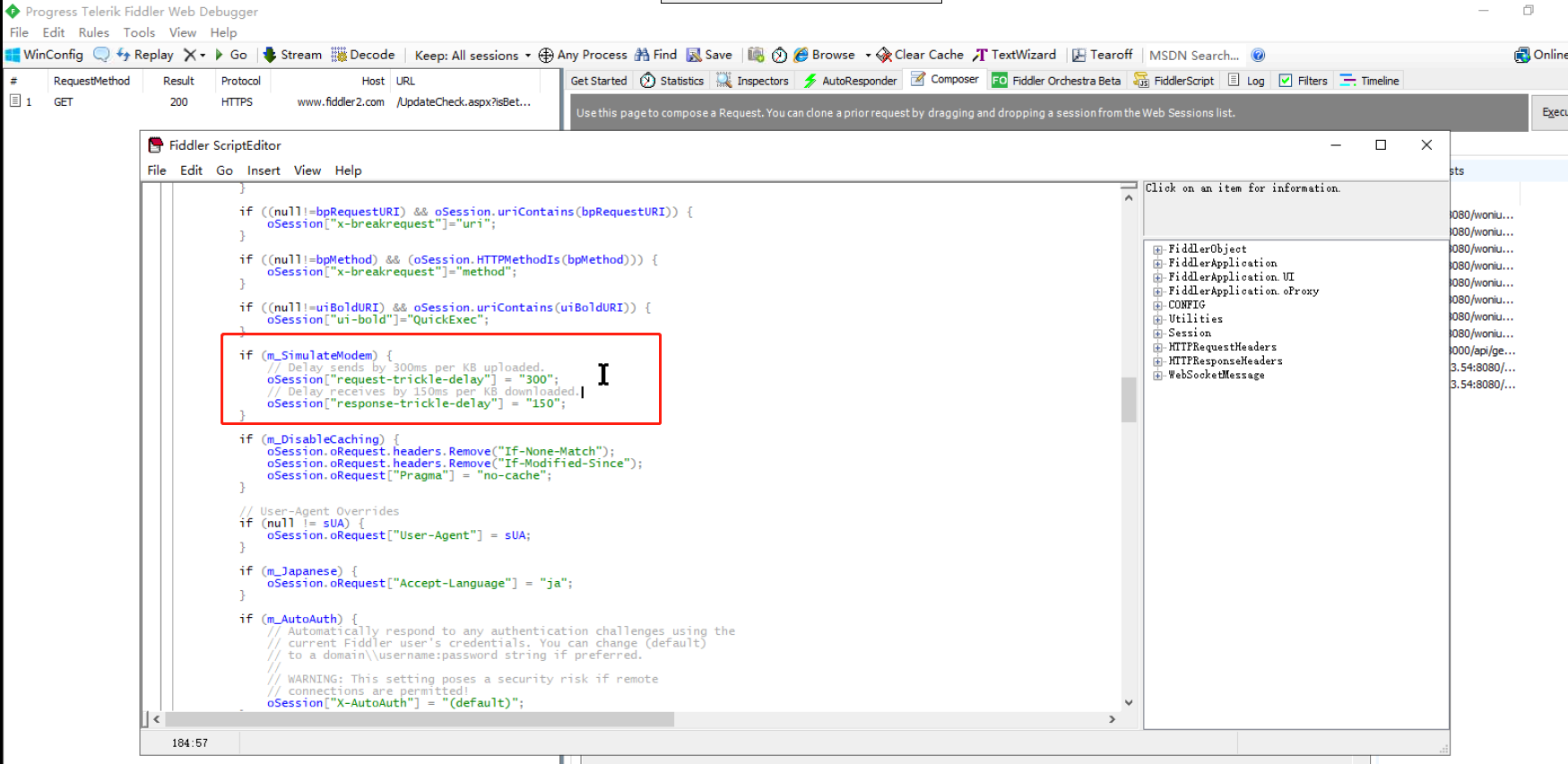Sort sessions by the Host column
Image resolution: width=1568 pixels, height=764 pixels.
click(373, 81)
